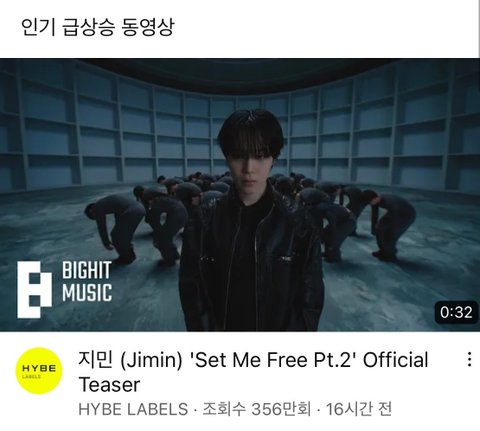
Task: Click the view count '조회수 356만회'
Action: click(x=257, y=409)
